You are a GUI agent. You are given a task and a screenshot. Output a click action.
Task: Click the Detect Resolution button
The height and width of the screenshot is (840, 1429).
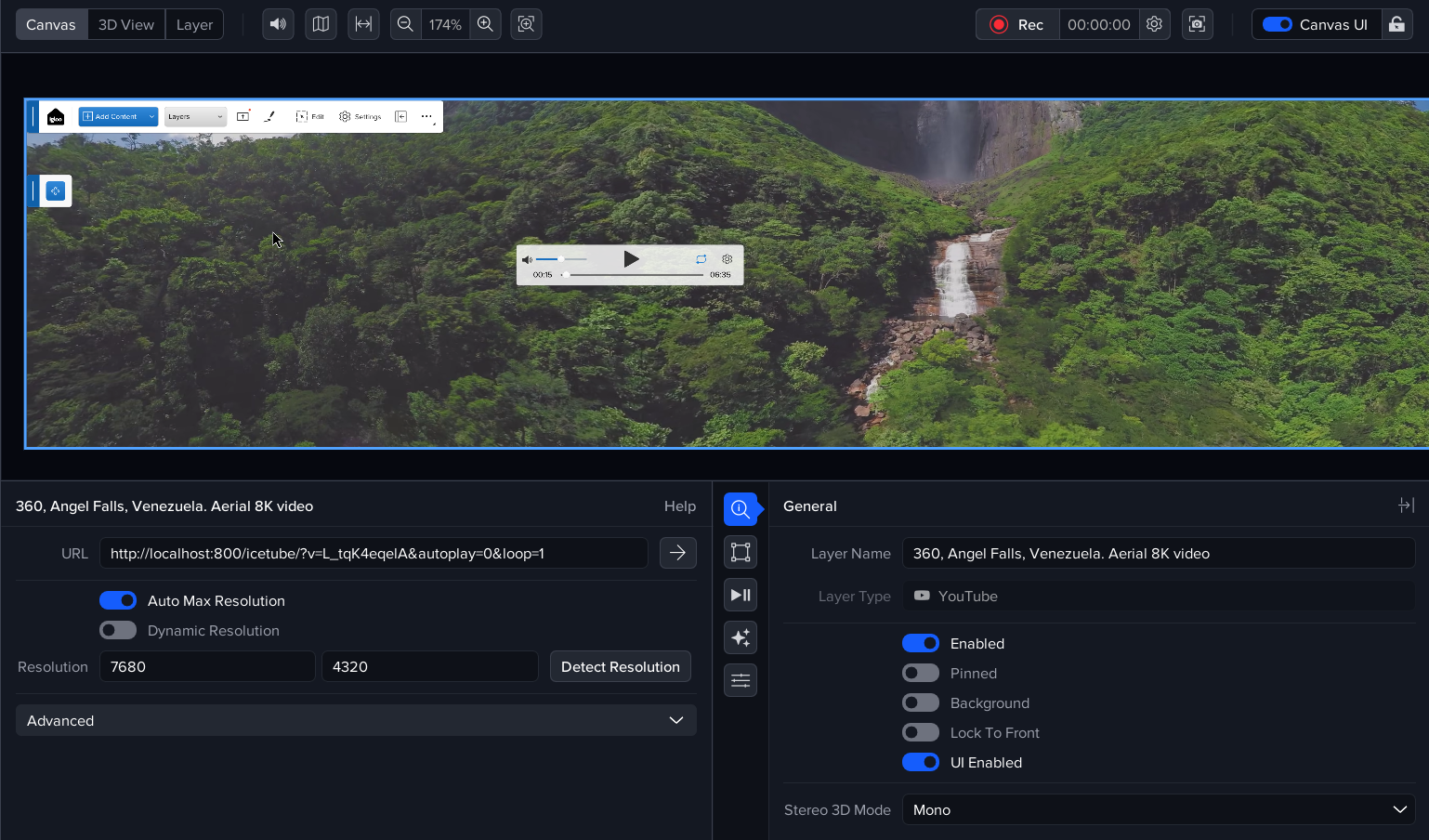[x=620, y=667]
